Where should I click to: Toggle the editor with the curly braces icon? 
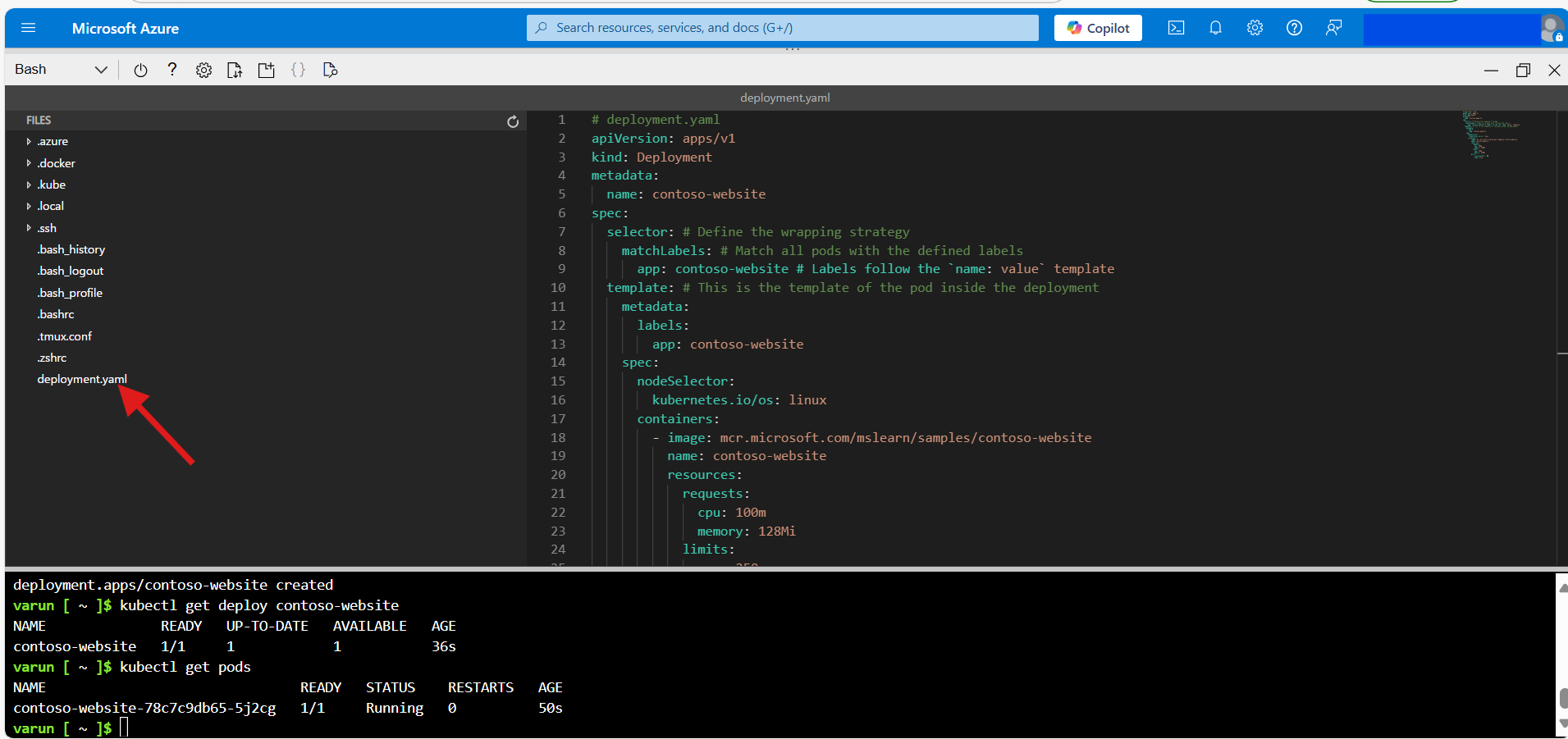pyautogui.click(x=298, y=70)
